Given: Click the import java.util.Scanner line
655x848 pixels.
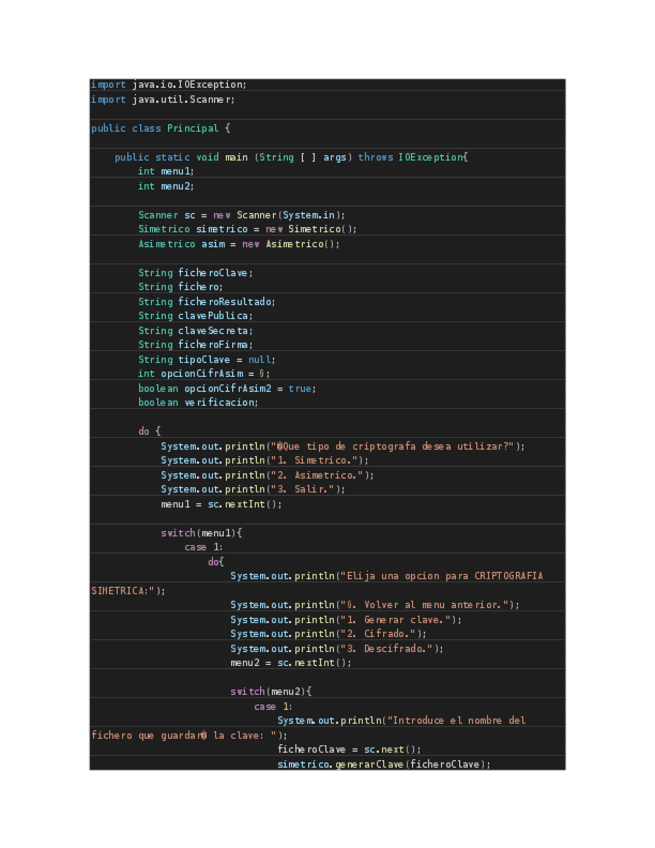Looking at the screenshot, I should (162, 100).
